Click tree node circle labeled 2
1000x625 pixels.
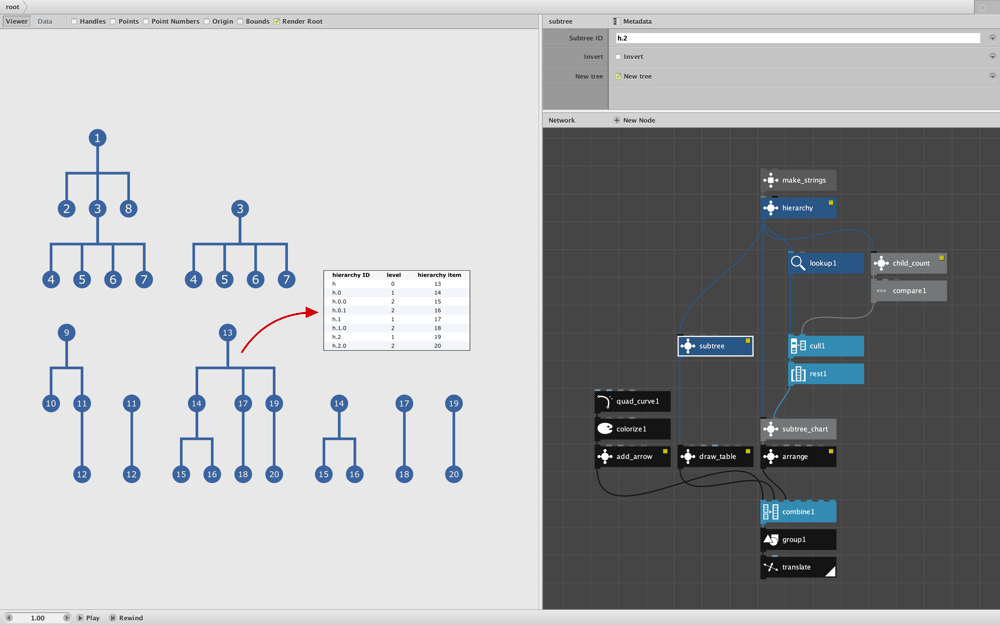coord(66,209)
